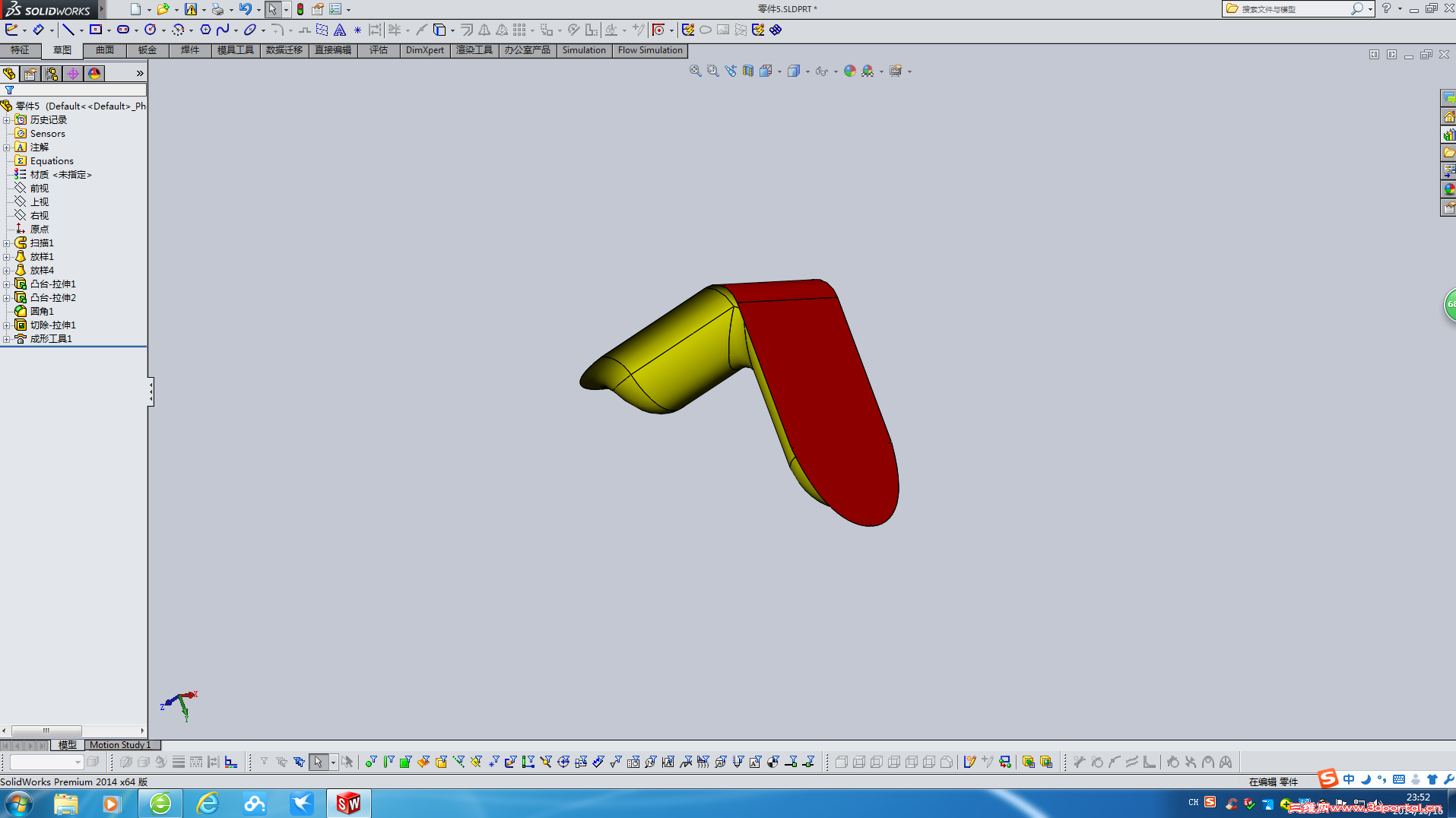Open the File Explorer task pane tab
The width and height of the screenshot is (1456, 818).
[1448, 153]
